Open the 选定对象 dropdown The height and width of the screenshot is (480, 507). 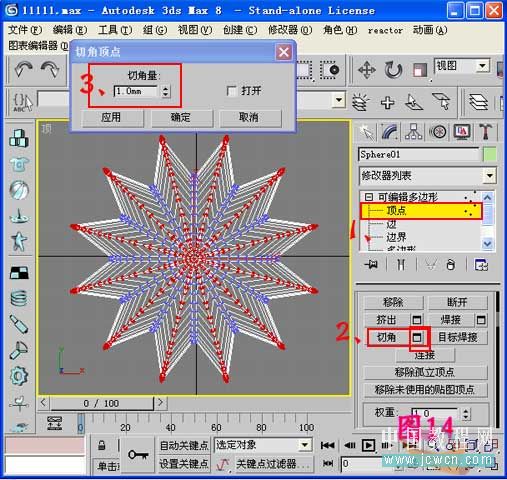pyautogui.click(x=263, y=445)
